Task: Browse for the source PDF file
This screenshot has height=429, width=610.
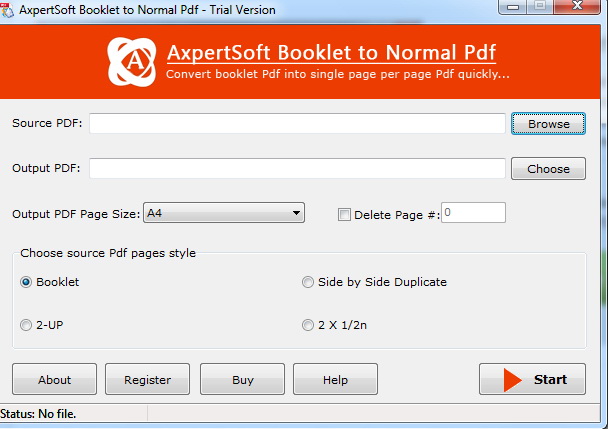Action: pos(548,124)
